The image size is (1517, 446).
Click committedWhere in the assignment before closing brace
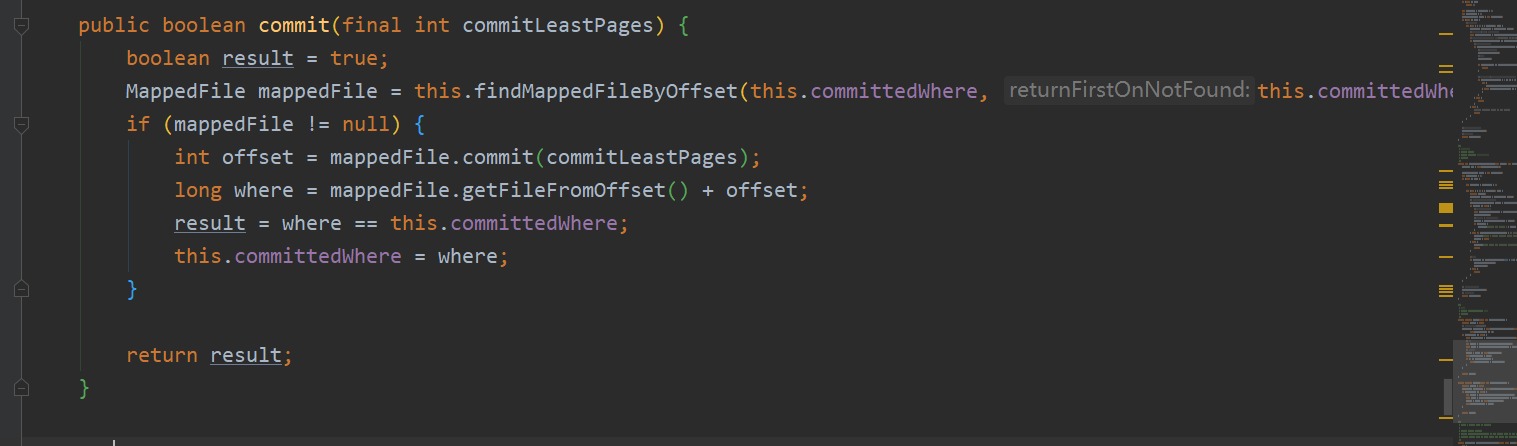click(318, 256)
